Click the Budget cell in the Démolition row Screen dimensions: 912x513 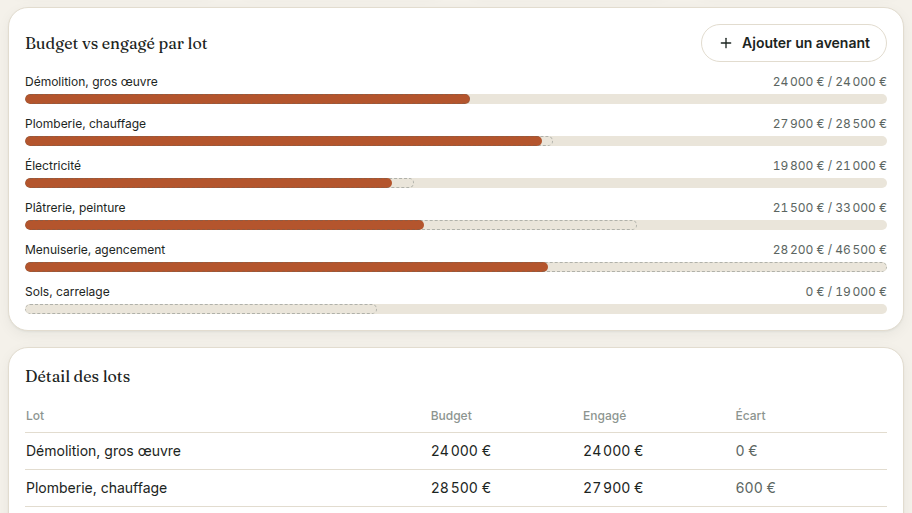coord(461,451)
